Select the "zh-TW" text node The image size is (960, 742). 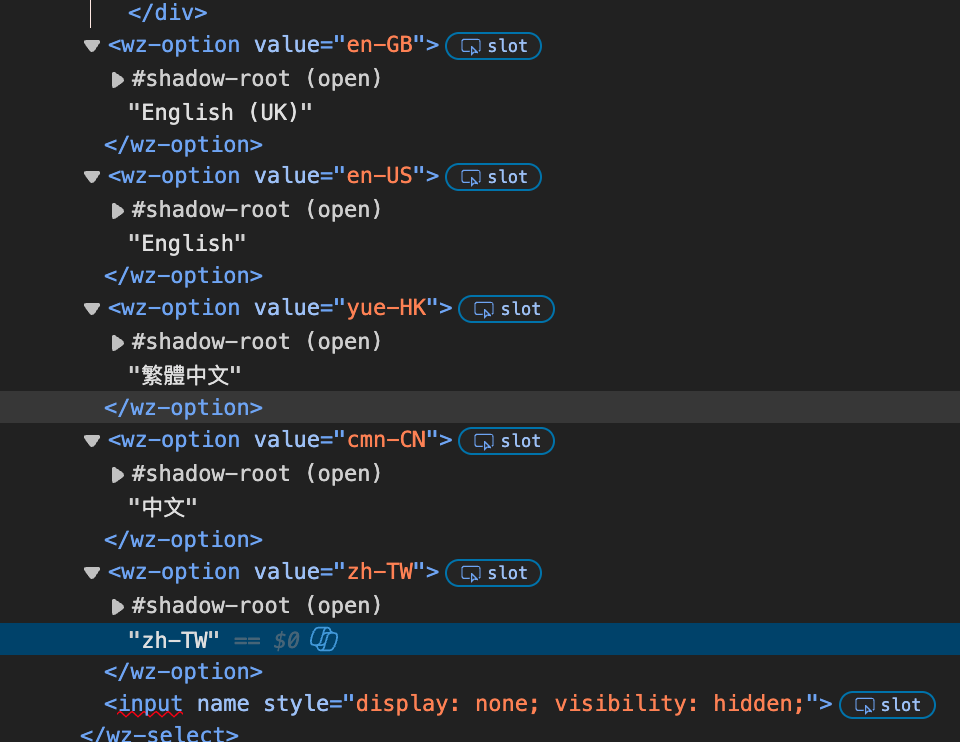[x=174, y=639]
